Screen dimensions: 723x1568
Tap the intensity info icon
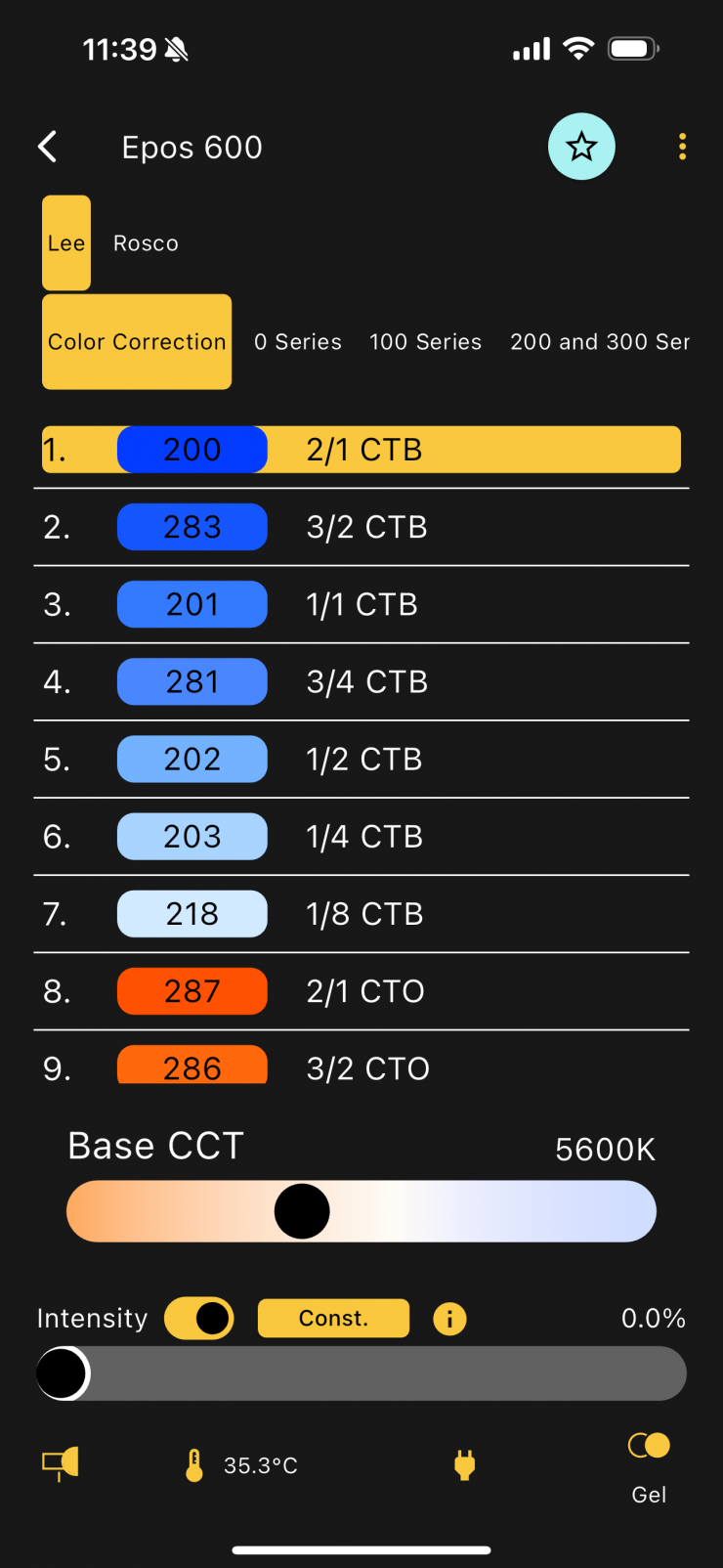tap(449, 1319)
